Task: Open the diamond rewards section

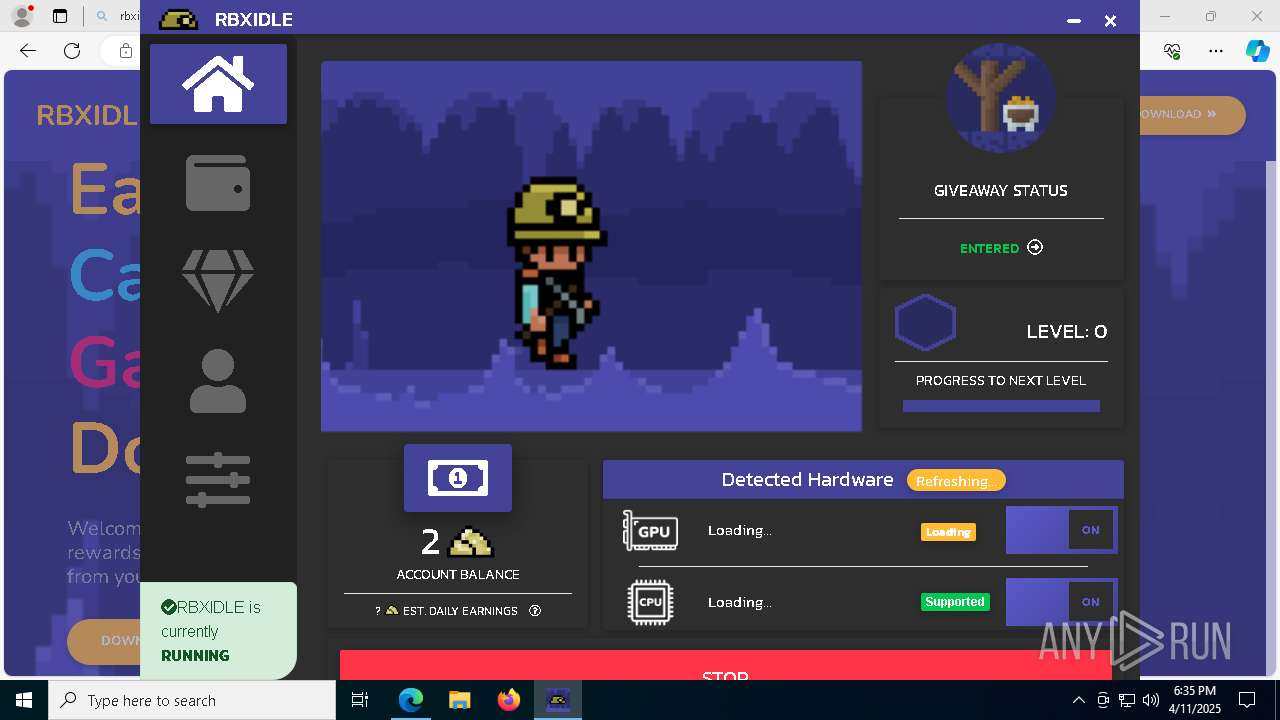Action: point(218,281)
